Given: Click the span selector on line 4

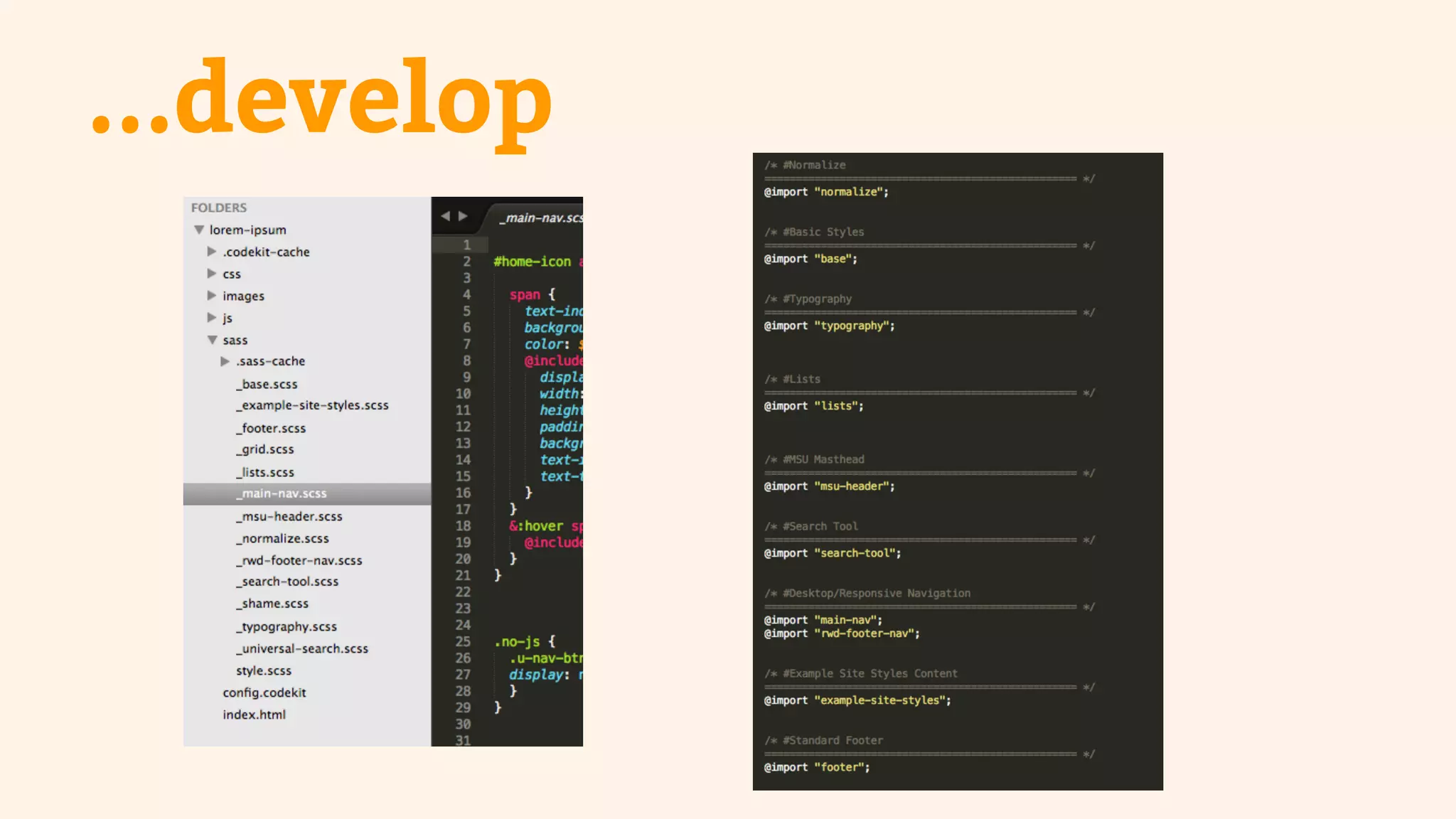Looking at the screenshot, I should (525, 294).
